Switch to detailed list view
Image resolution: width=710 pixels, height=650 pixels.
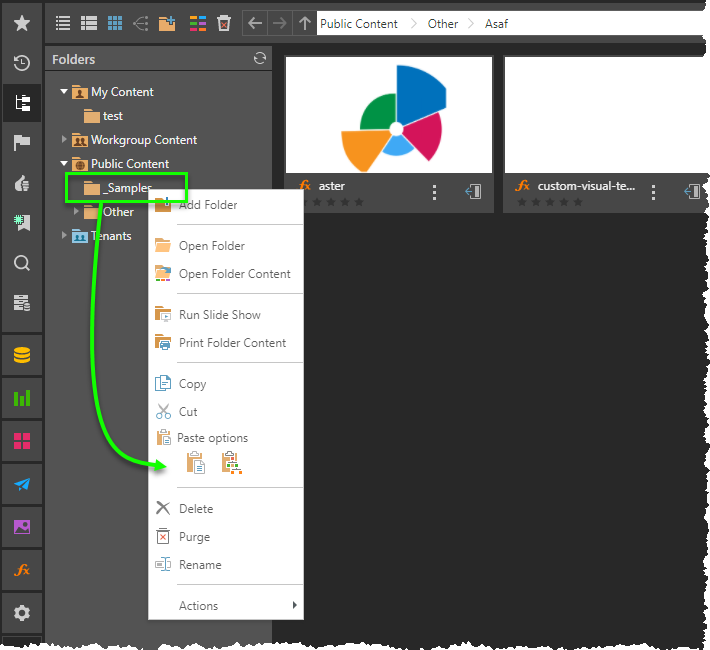(x=89, y=23)
